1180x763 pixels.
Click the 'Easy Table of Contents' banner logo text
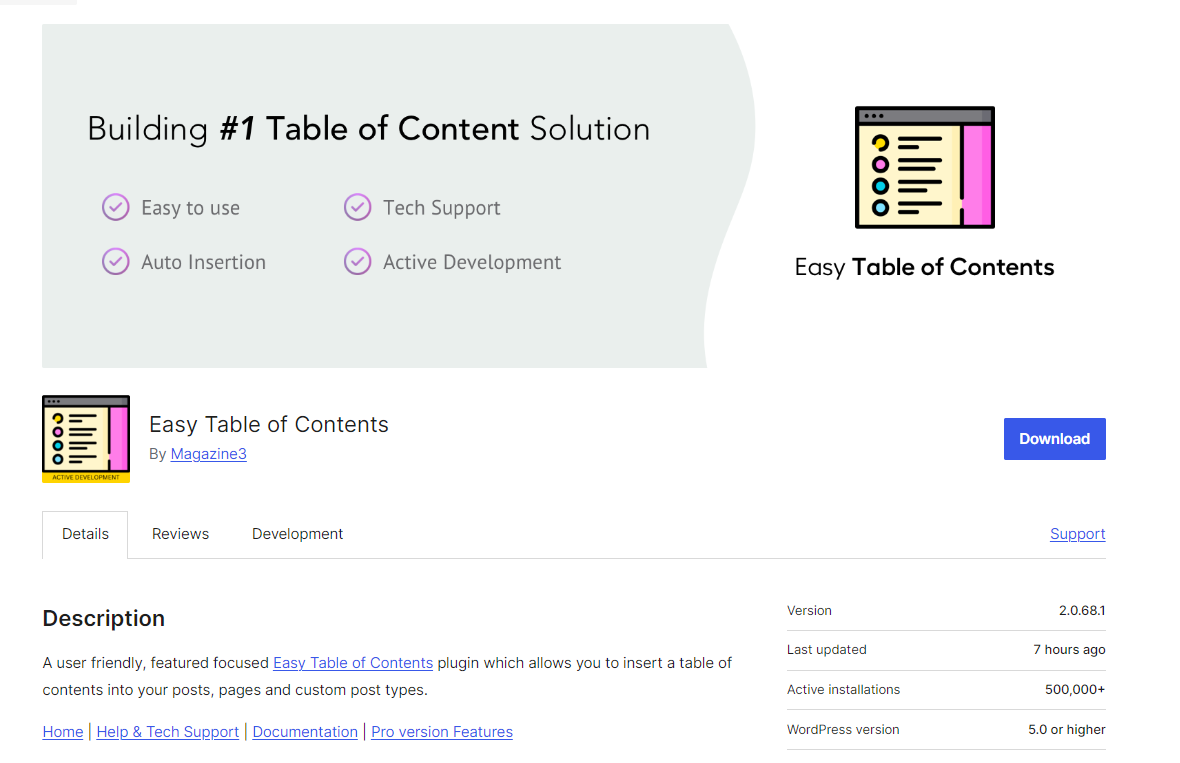click(924, 267)
